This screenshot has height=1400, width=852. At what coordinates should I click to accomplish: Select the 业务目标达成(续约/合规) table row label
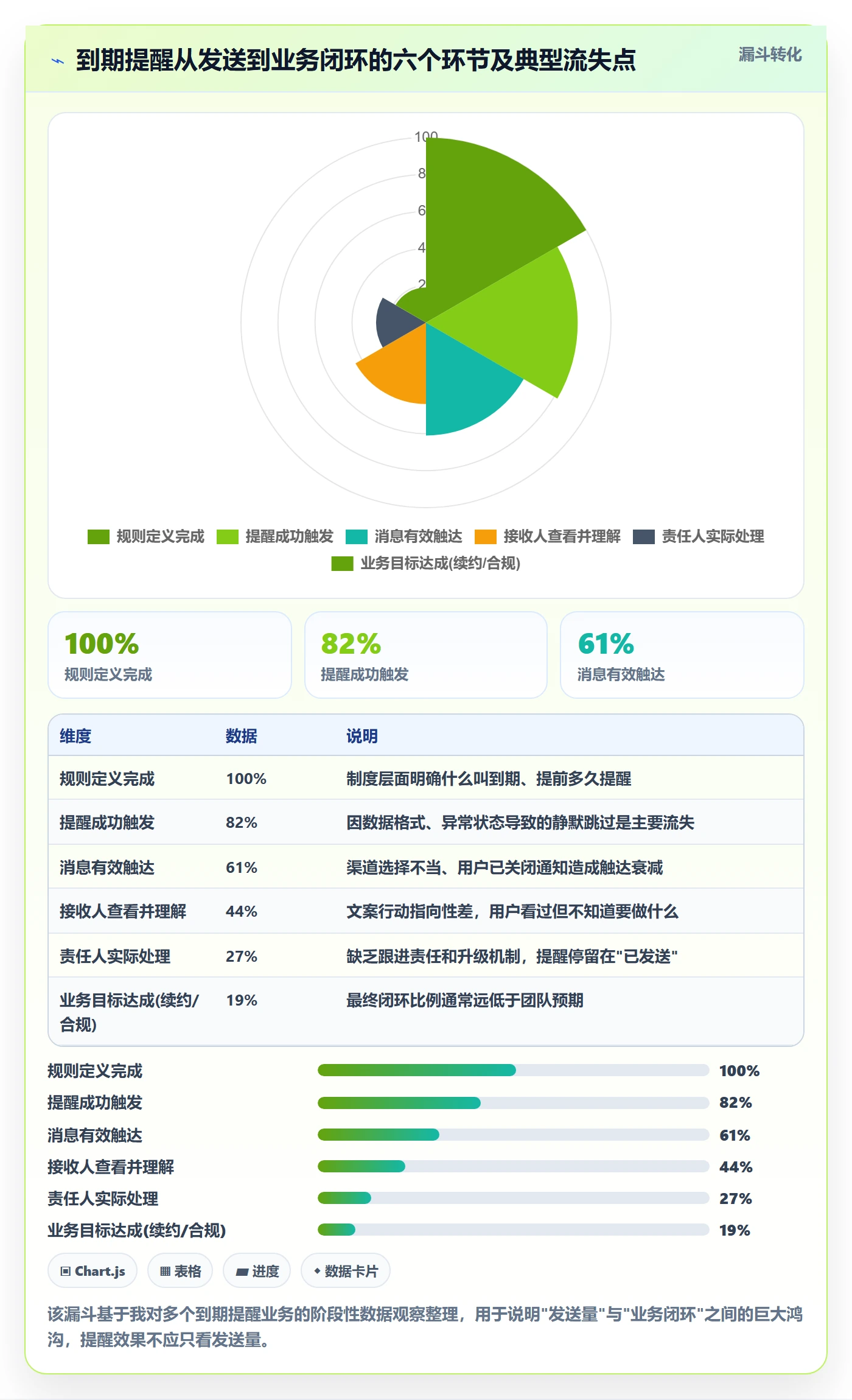coord(129,1012)
